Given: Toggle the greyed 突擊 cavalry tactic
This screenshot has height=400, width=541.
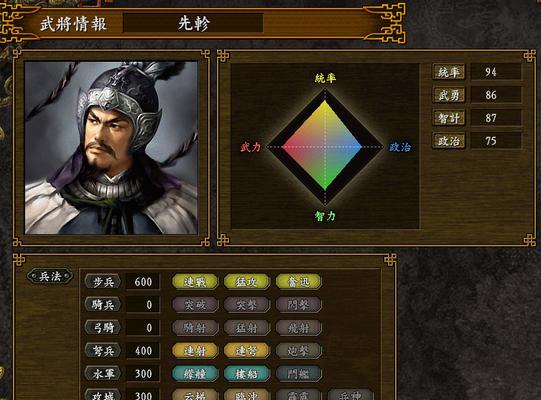Looking at the screenshot, I should pos(246,305).
